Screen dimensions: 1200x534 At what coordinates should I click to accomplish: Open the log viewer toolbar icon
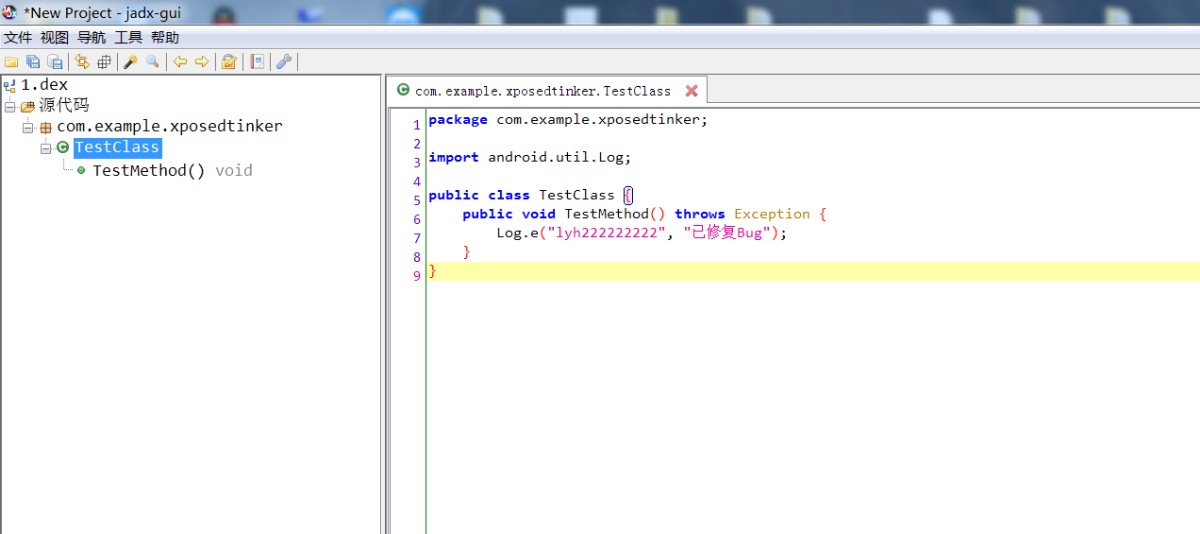pos(257,62)
